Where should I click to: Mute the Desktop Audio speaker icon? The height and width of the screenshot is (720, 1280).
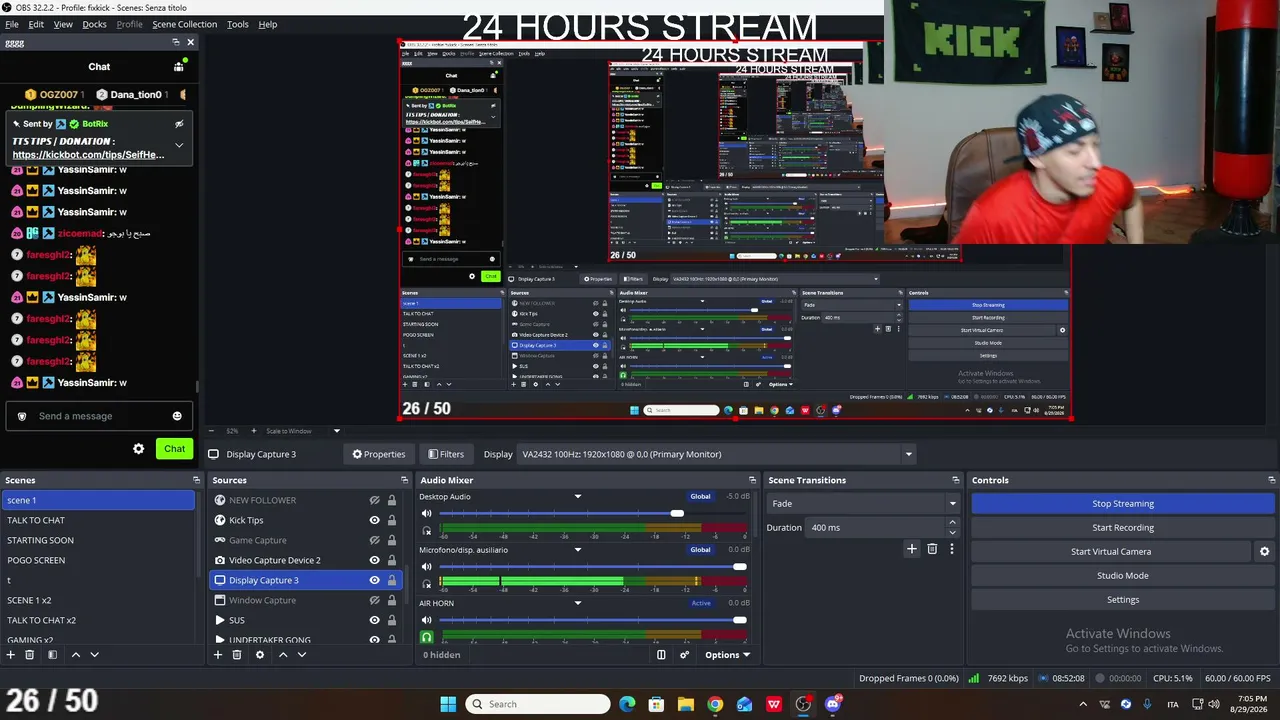[x=427, y=514]
